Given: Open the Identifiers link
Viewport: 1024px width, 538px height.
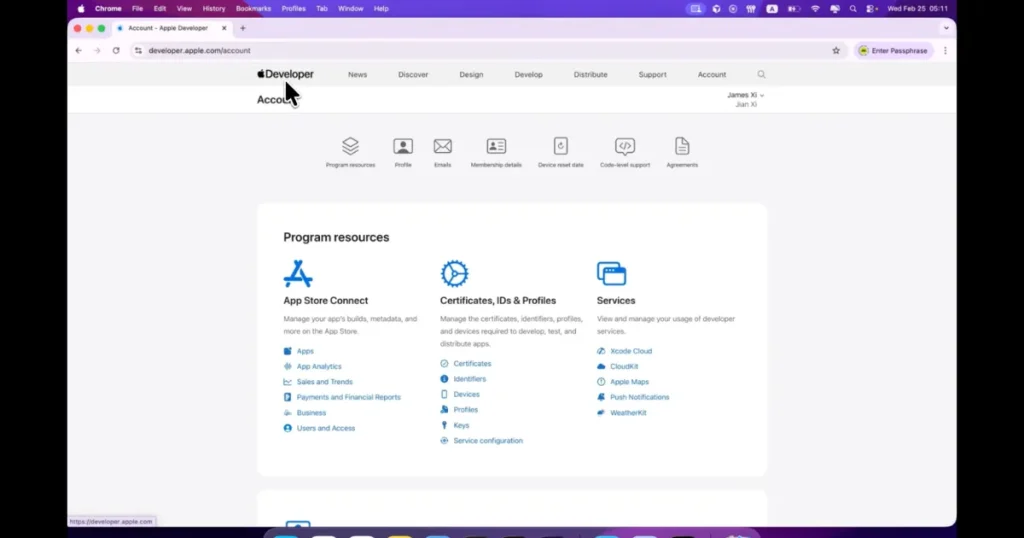Looking at the screenshot, I should point(470,379).
